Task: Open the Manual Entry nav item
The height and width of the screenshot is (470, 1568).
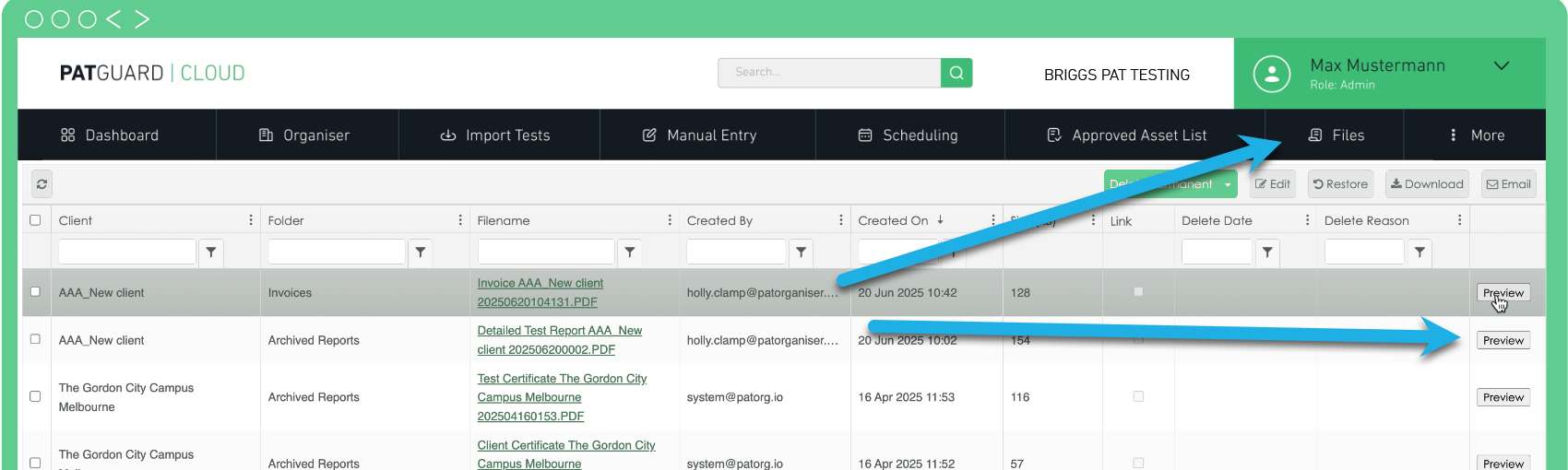Action: point(700,135)
